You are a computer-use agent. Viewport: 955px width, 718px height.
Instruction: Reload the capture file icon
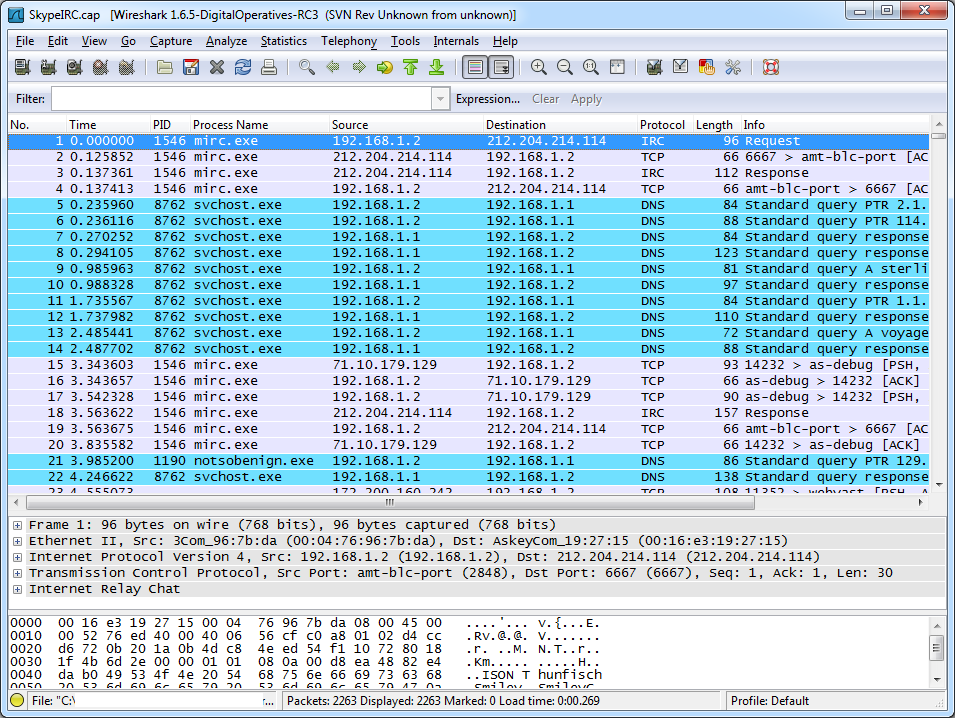[243, 67]
